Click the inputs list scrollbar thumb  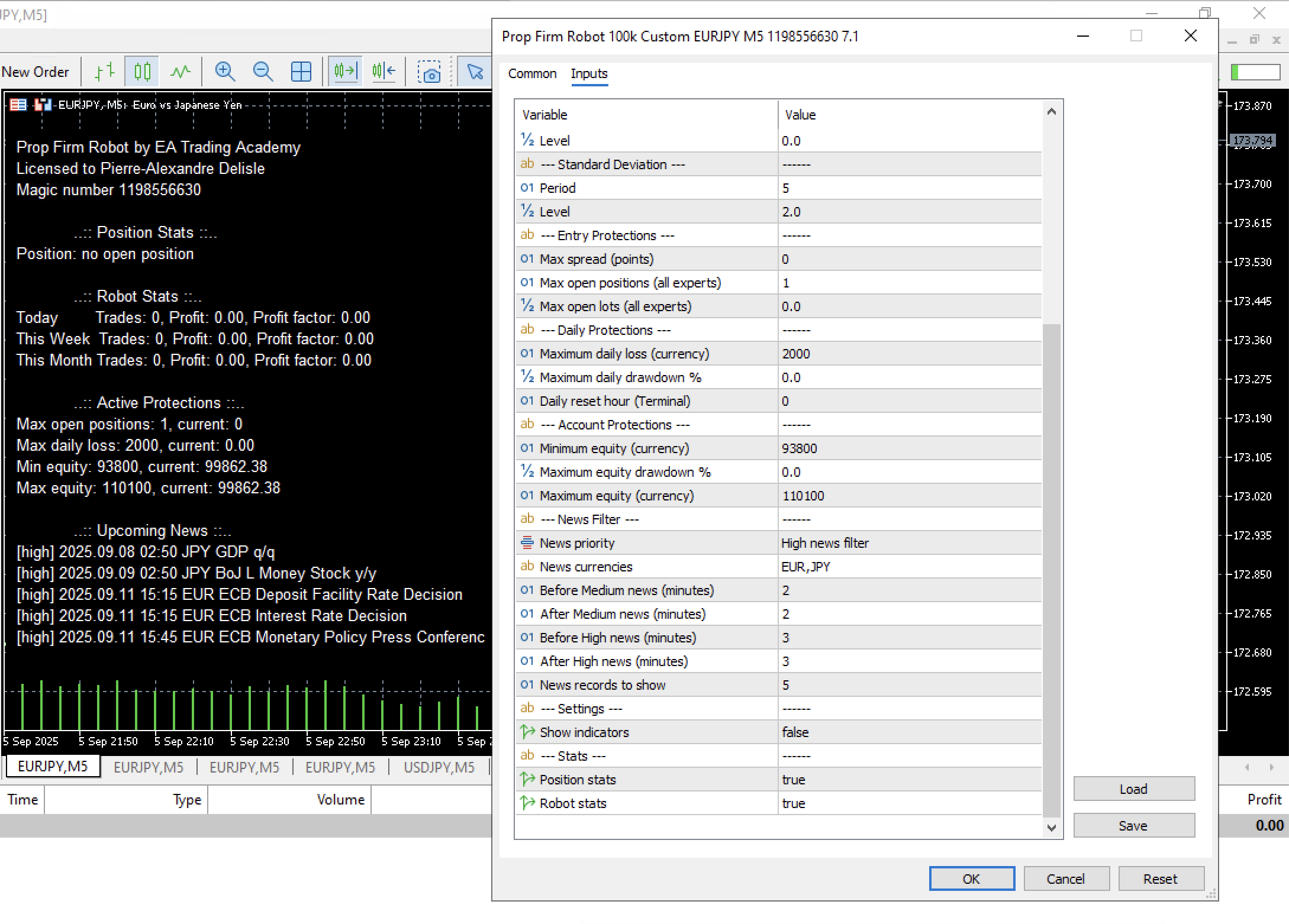(x=1052, y=571)
